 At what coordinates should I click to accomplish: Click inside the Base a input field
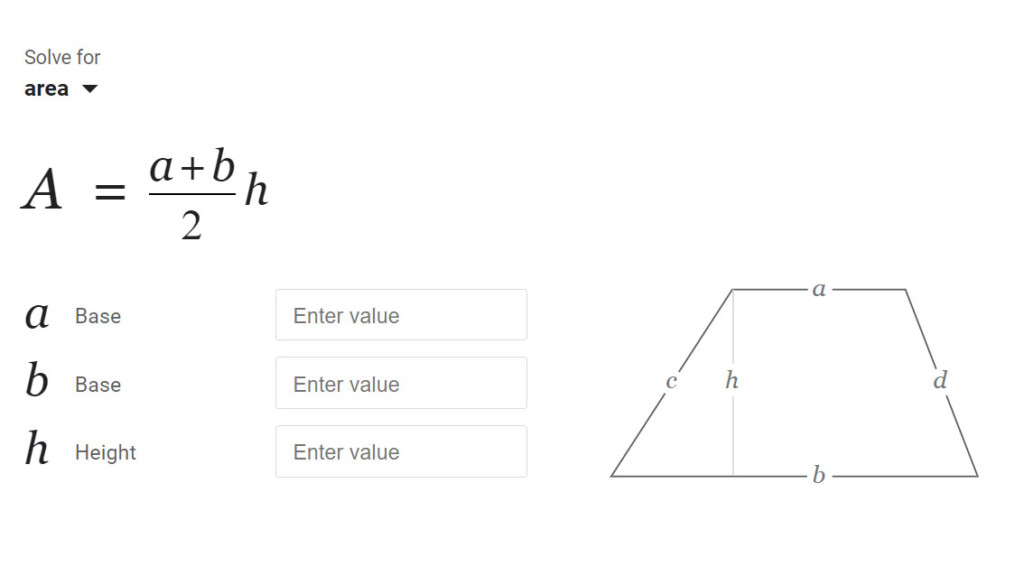coord(400,315)
